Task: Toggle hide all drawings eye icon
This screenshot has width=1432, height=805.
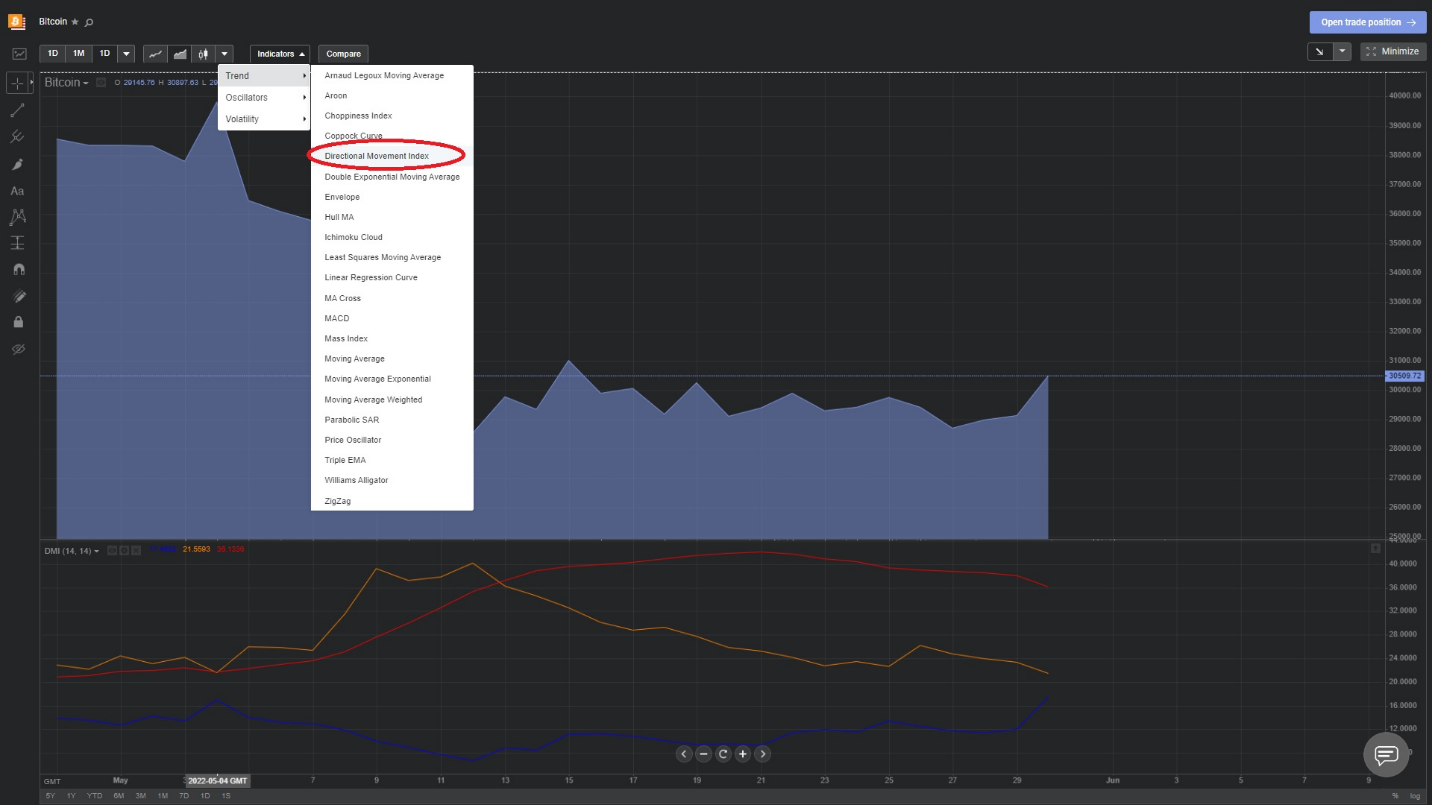Action: click(x=17, y=349)
